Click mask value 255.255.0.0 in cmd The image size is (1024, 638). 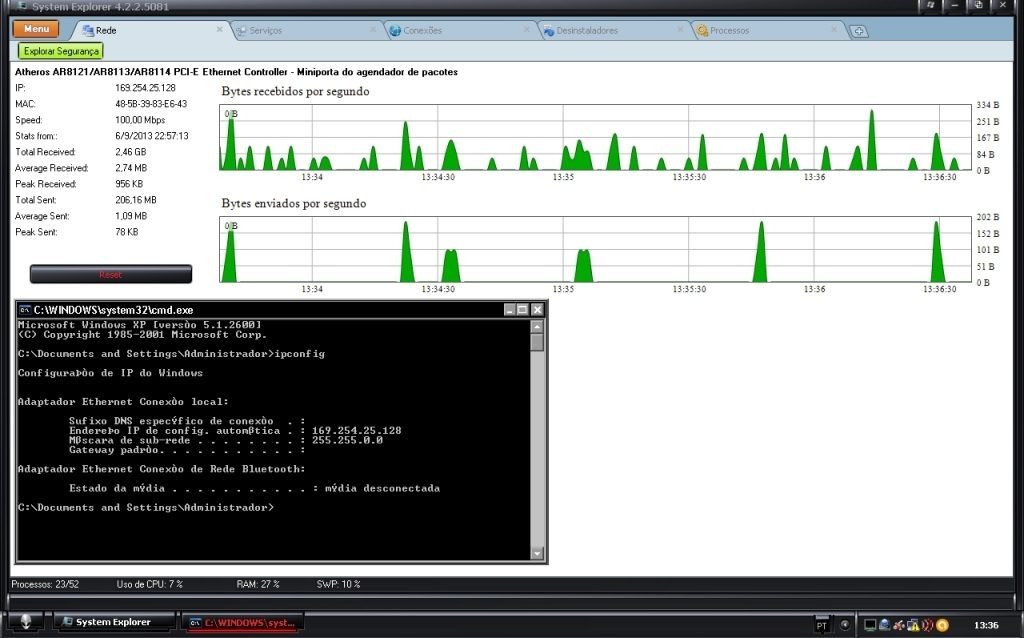347,440
